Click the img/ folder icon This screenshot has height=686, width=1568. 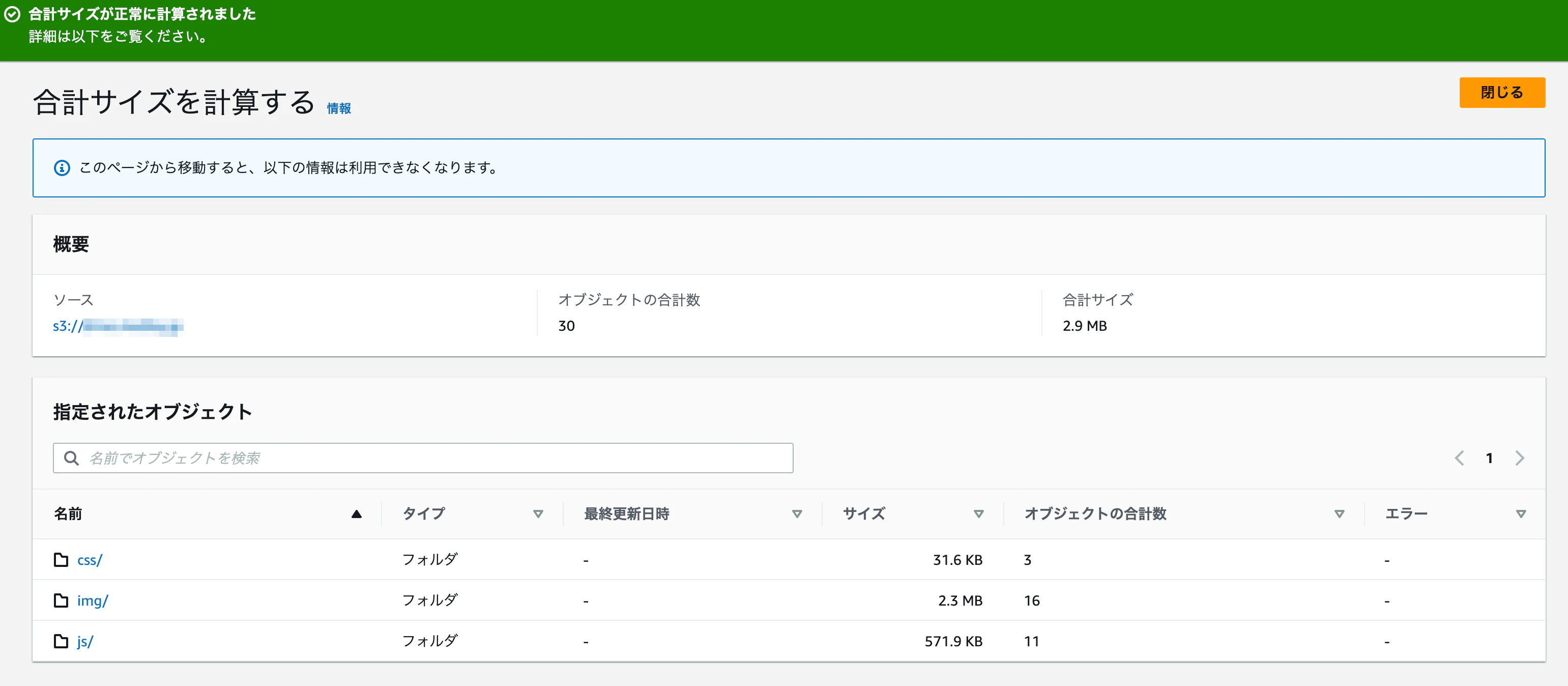click(x=61, y=600)
